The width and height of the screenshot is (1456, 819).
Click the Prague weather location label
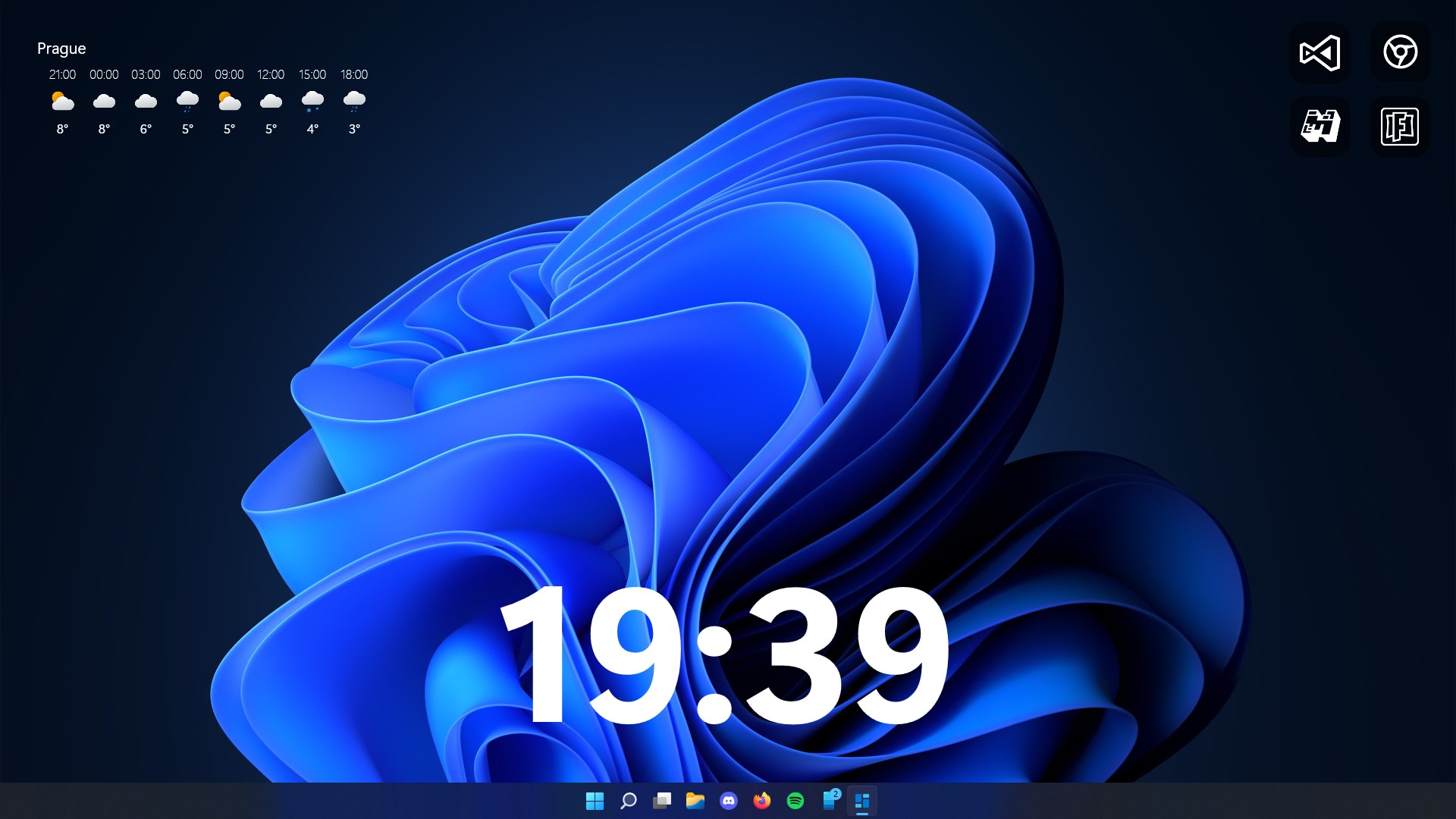coord(61,49)
